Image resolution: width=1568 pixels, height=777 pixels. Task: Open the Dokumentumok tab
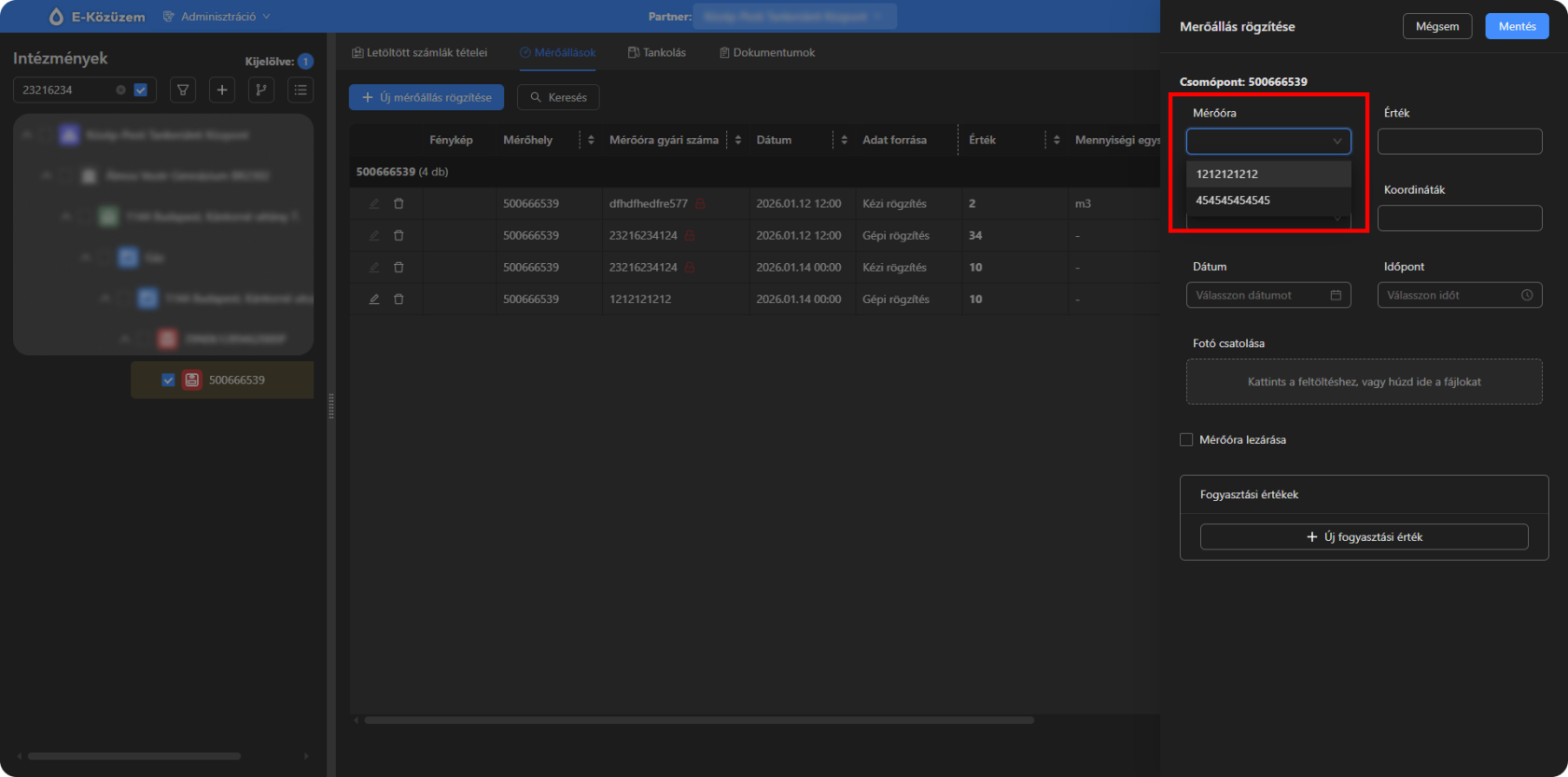[767, 53]
